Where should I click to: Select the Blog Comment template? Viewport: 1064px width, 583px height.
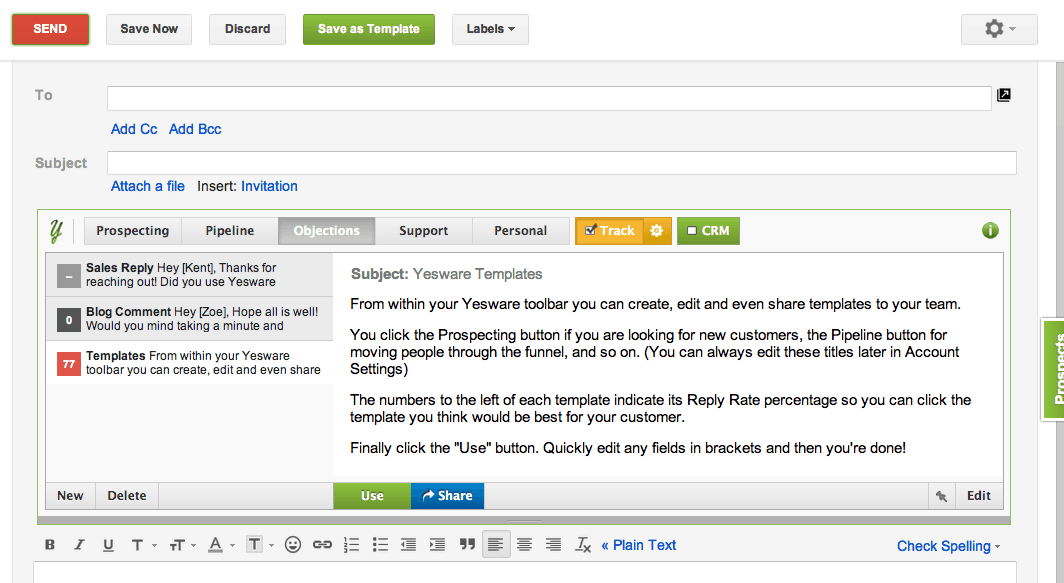(x=190, y=319)
